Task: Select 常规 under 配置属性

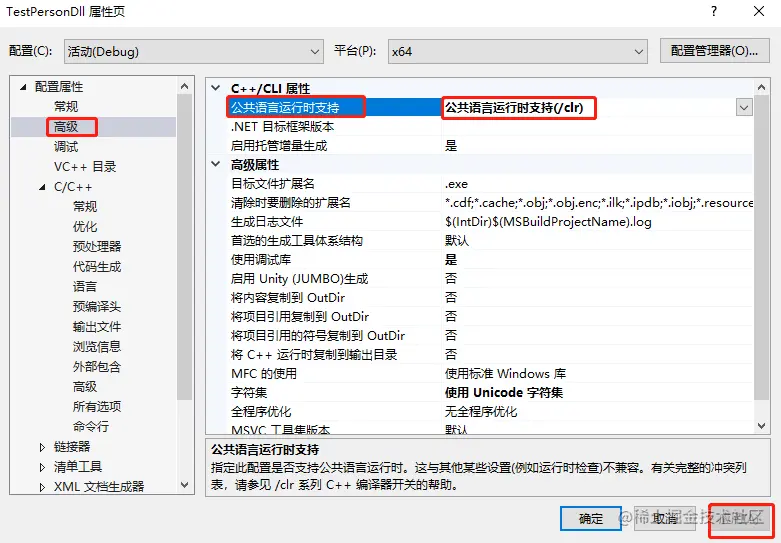Action: [66, 107]
